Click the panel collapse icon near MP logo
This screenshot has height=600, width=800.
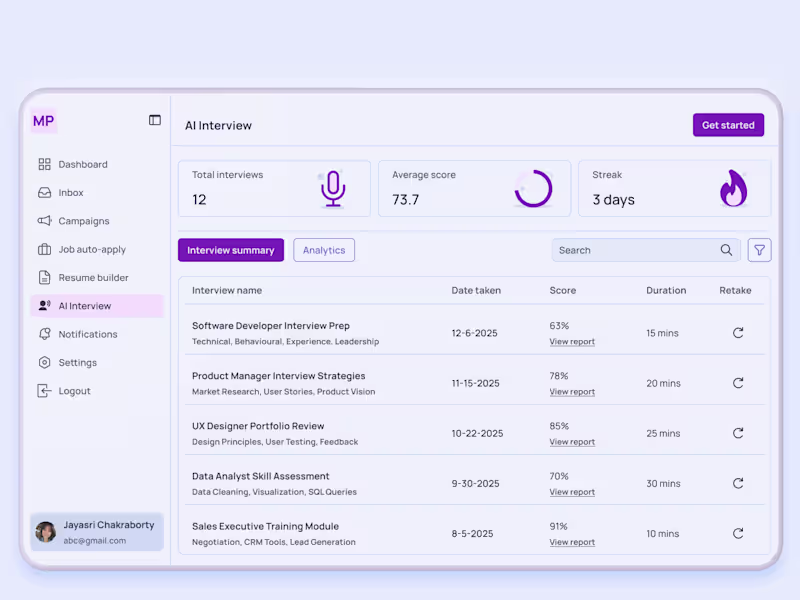point(155,119)
